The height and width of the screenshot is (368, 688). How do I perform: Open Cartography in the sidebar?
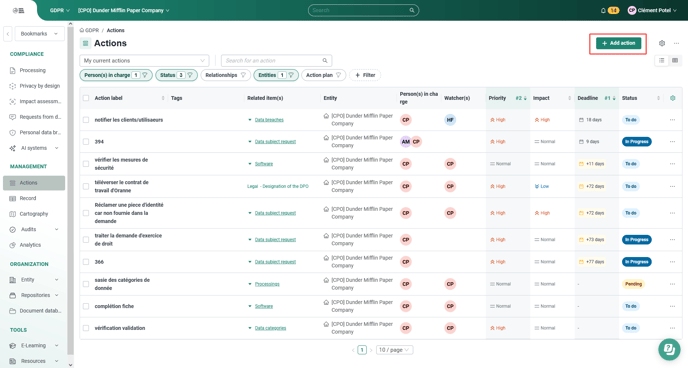[34, 214]
